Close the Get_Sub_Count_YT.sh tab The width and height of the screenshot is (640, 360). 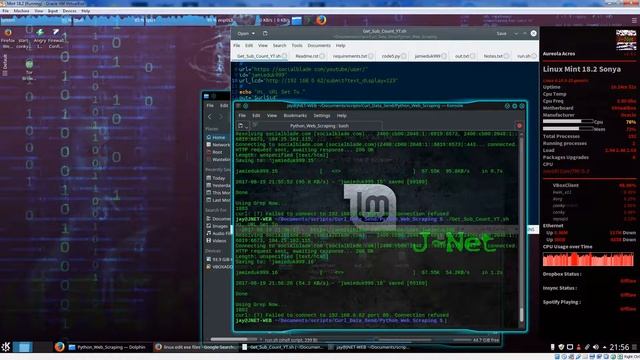pyautogui.click(x=284, y=56)
